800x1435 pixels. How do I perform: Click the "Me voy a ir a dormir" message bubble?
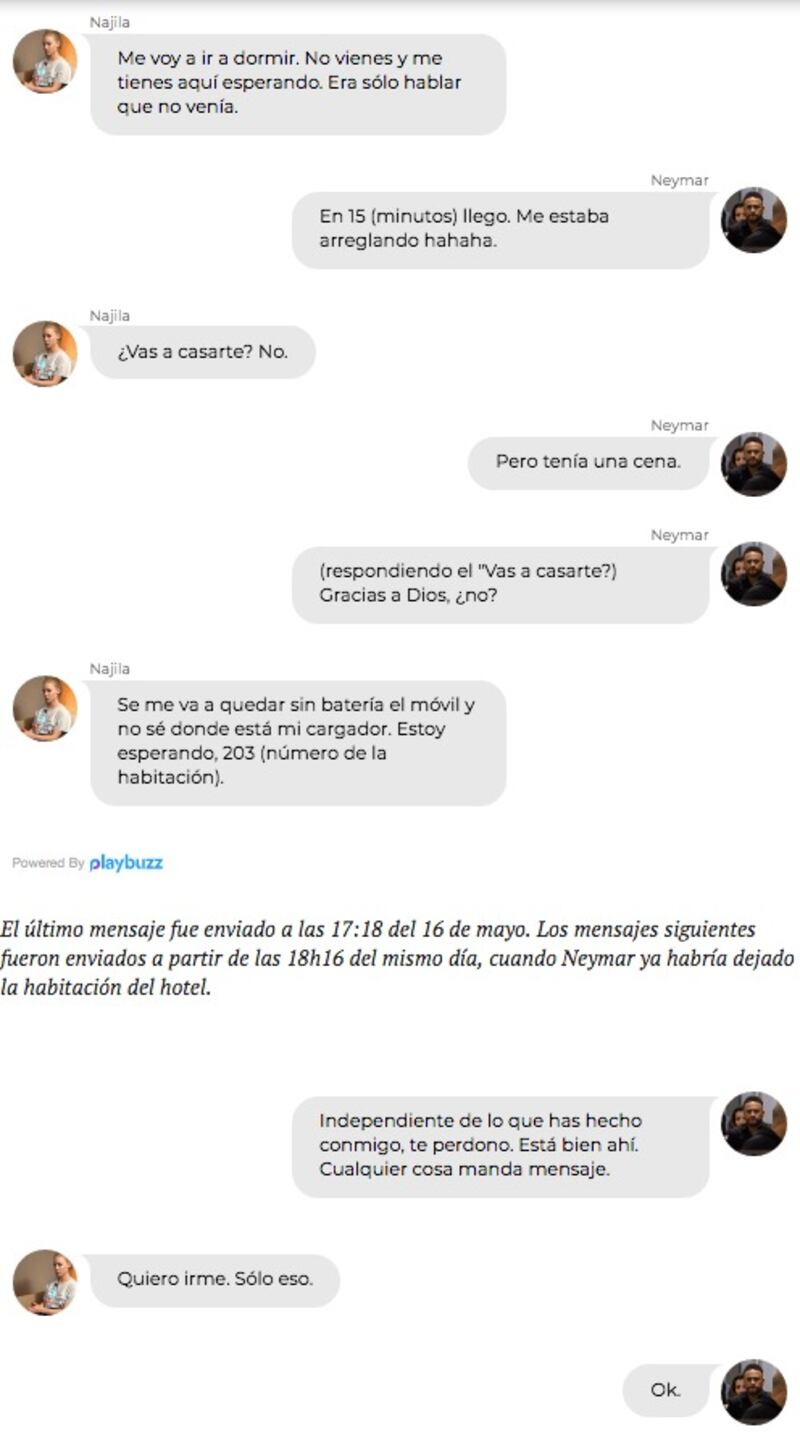tap(298, 84)
